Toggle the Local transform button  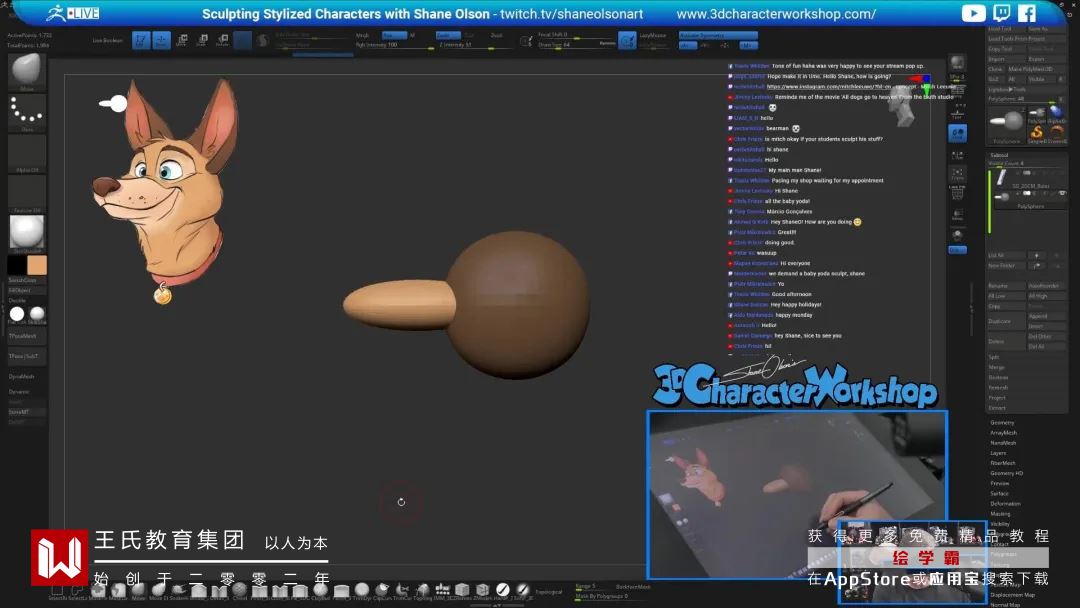pos(957,134)
